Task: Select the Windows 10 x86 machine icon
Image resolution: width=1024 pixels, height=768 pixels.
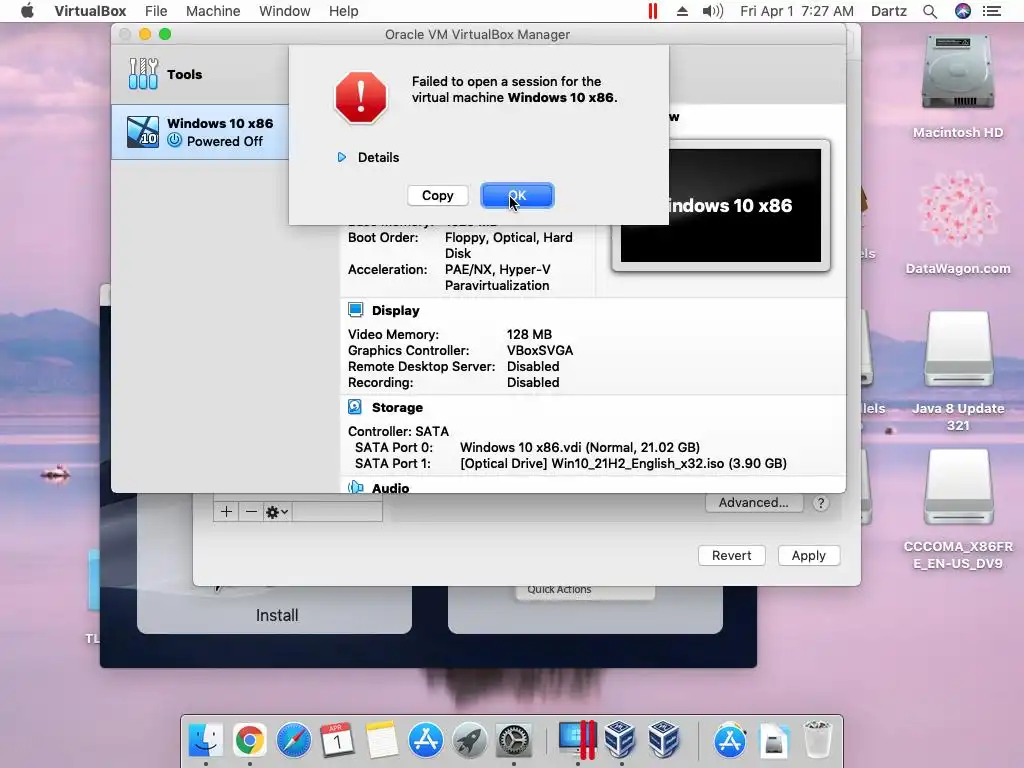Action: [x=143, y=132]
